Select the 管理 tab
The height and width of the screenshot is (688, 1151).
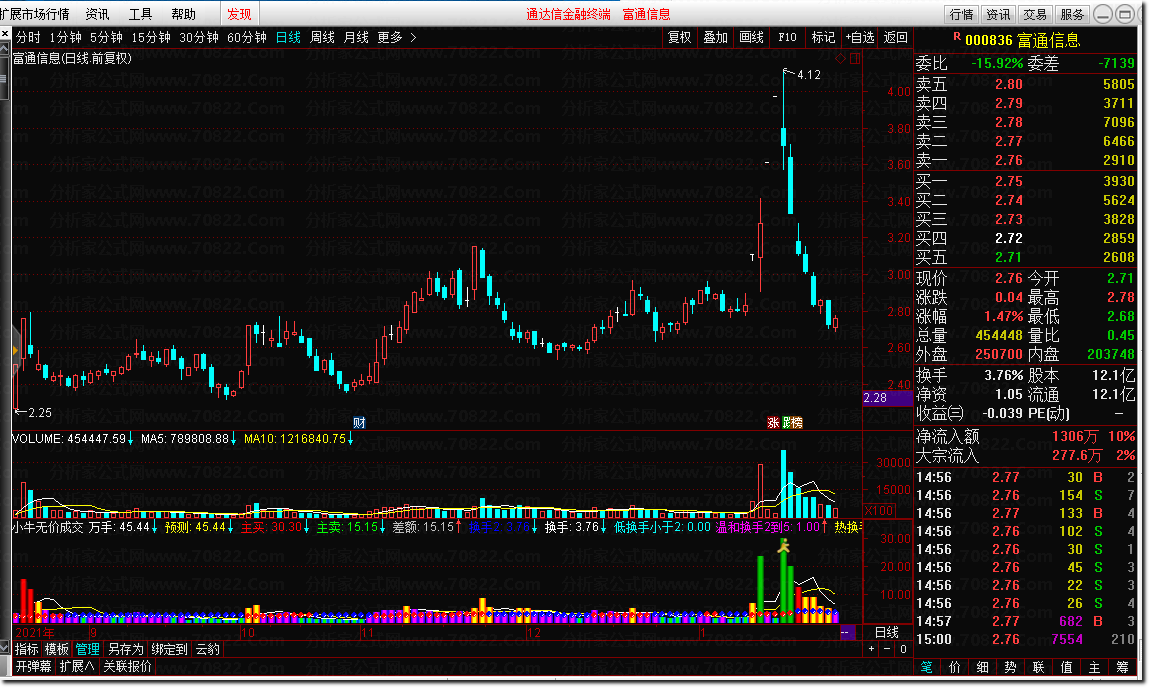87,649
